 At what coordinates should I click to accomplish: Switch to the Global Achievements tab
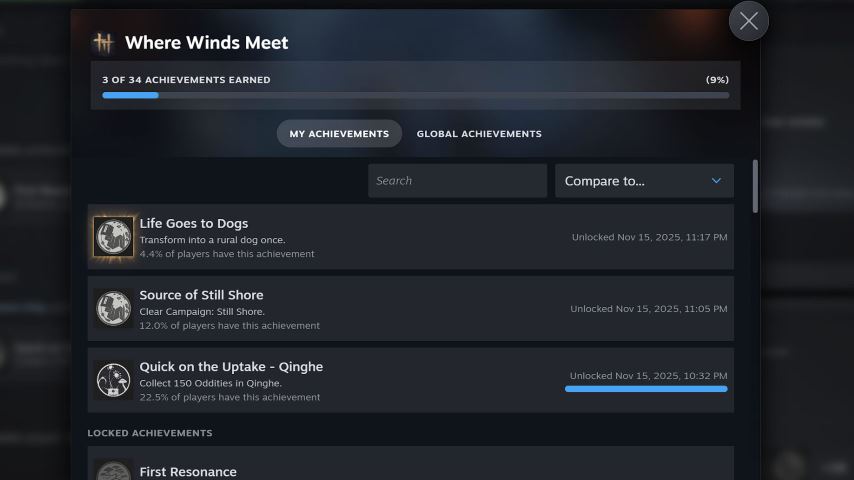coord(479,133)
